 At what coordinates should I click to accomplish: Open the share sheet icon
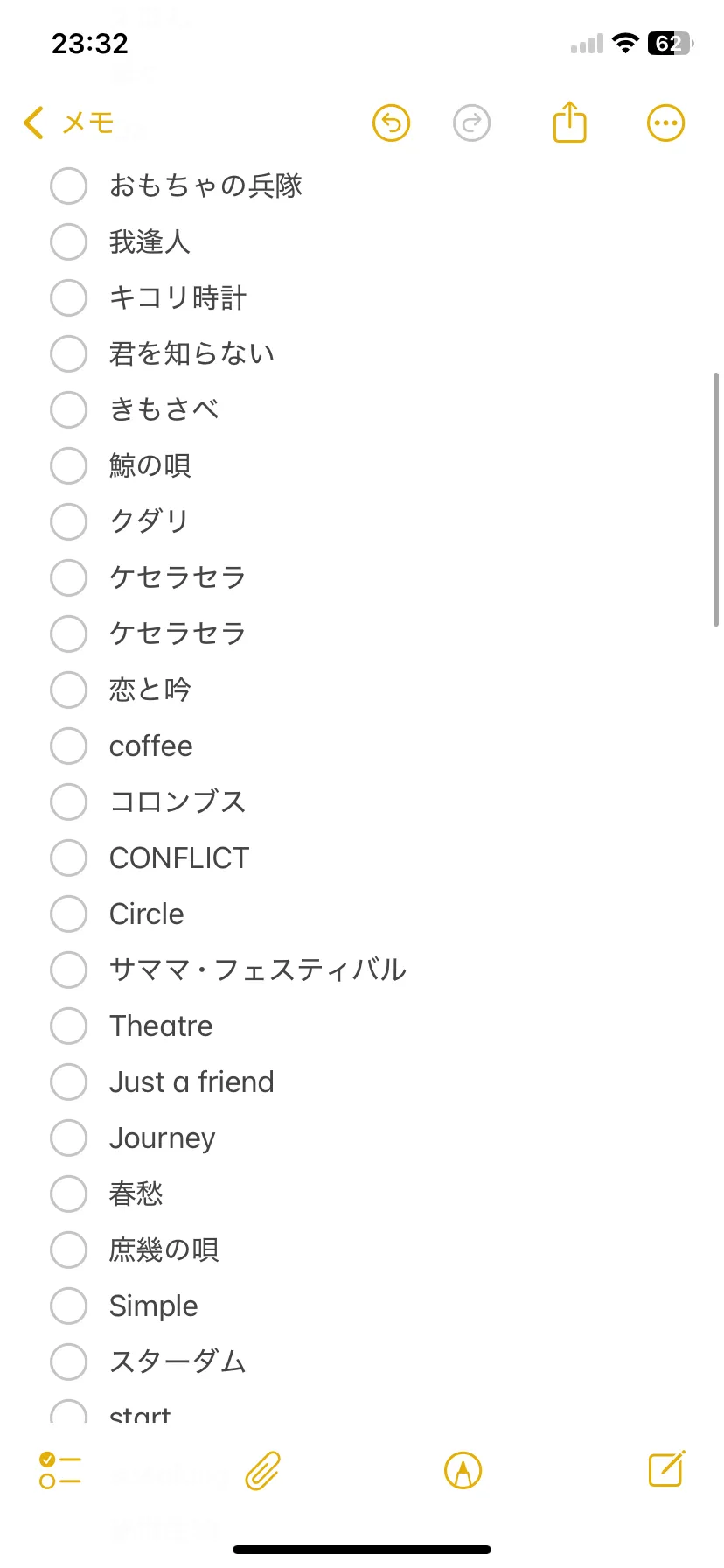[569, 122]
